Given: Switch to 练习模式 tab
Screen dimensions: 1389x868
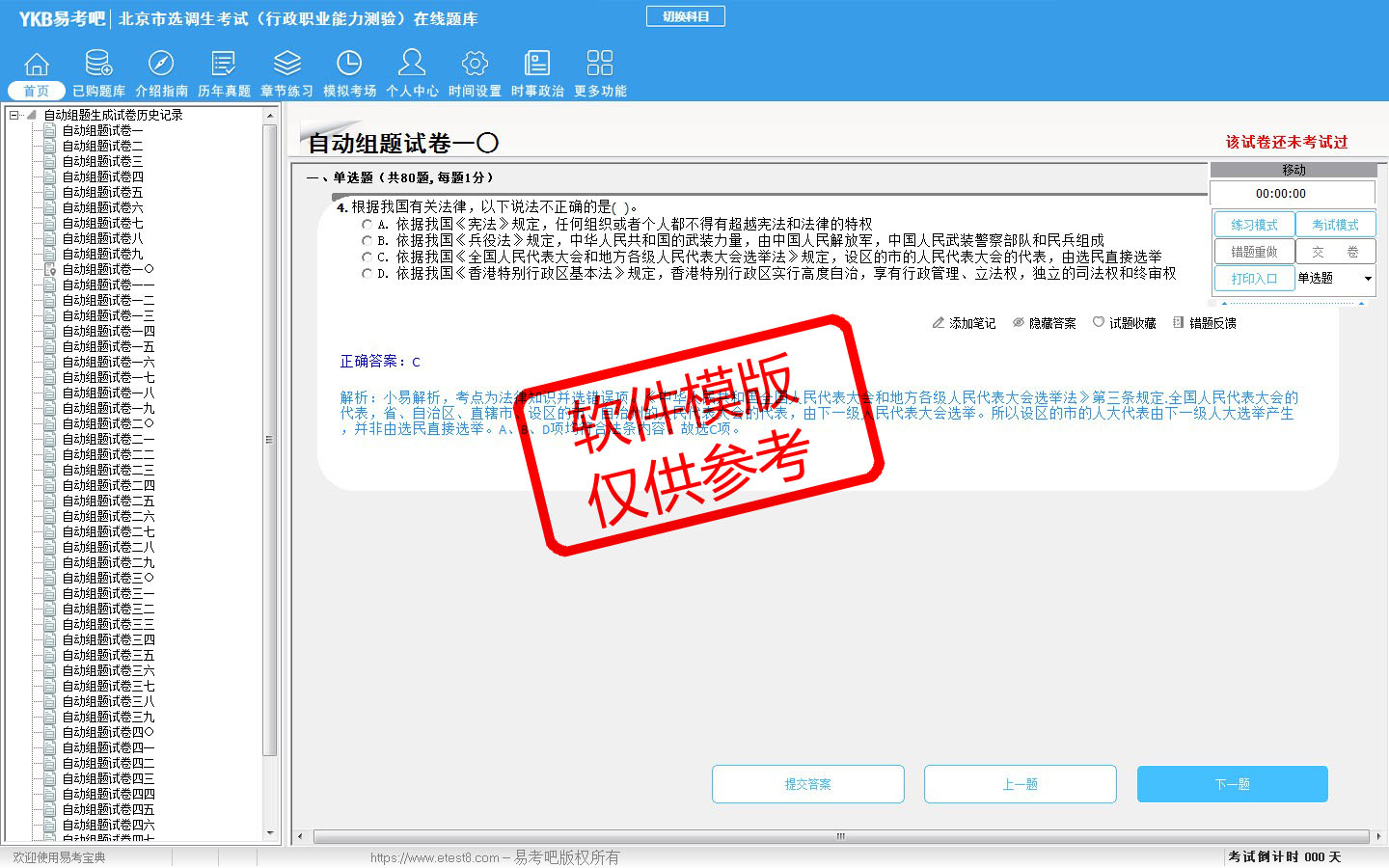Looking at the screenshot, I should click(1254, 225).
